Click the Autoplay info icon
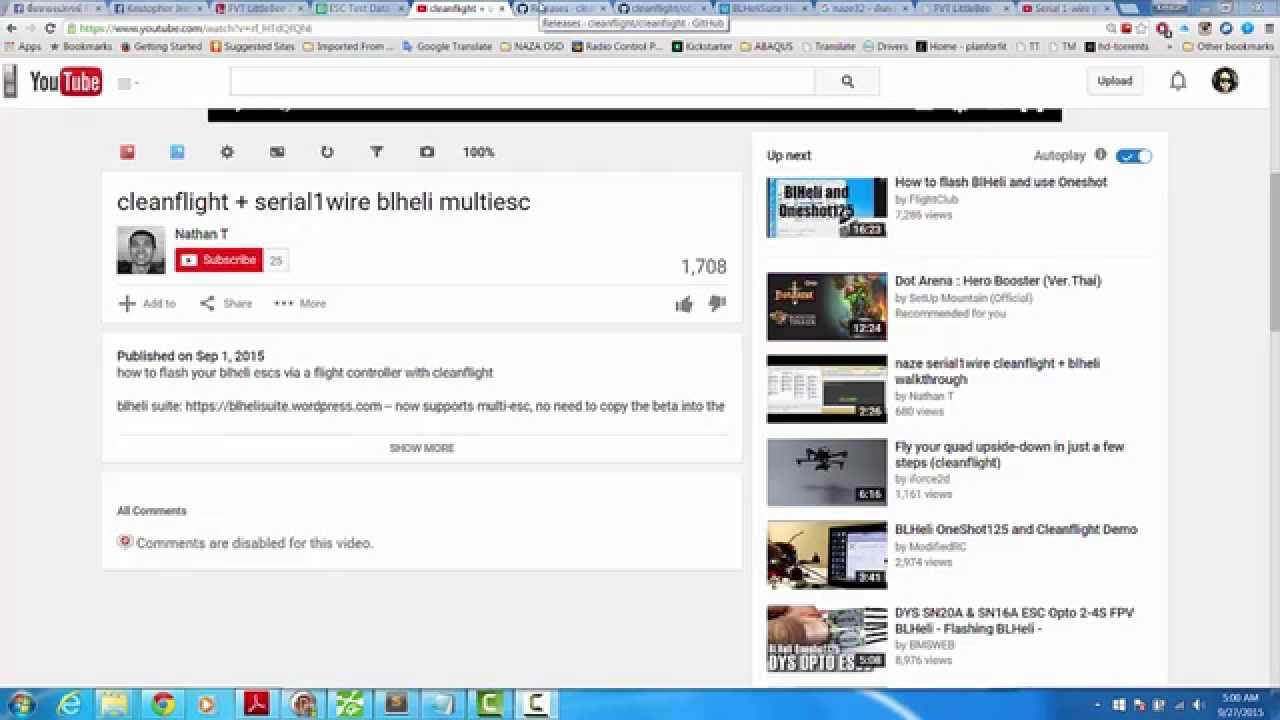The width and height of the screenshot is (1280, 720). [x=1100, y=155]
